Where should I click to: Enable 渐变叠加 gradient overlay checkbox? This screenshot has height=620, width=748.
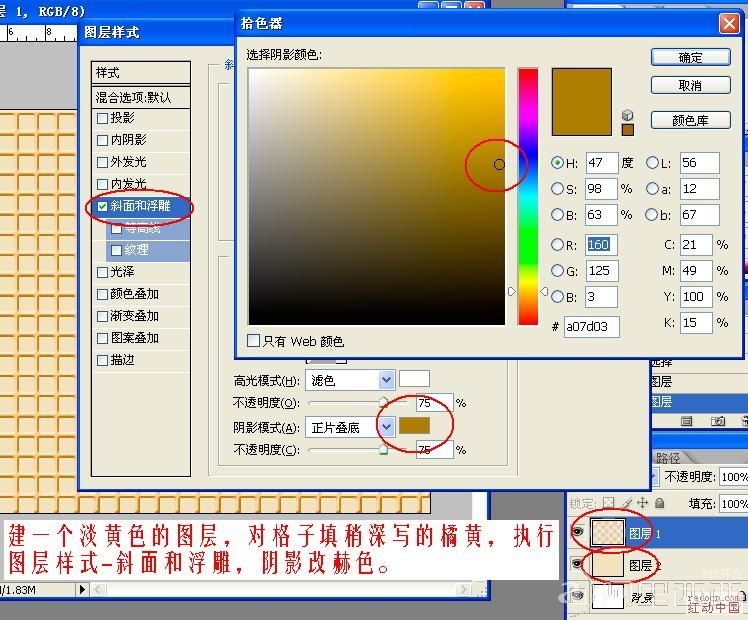point(102,316)
